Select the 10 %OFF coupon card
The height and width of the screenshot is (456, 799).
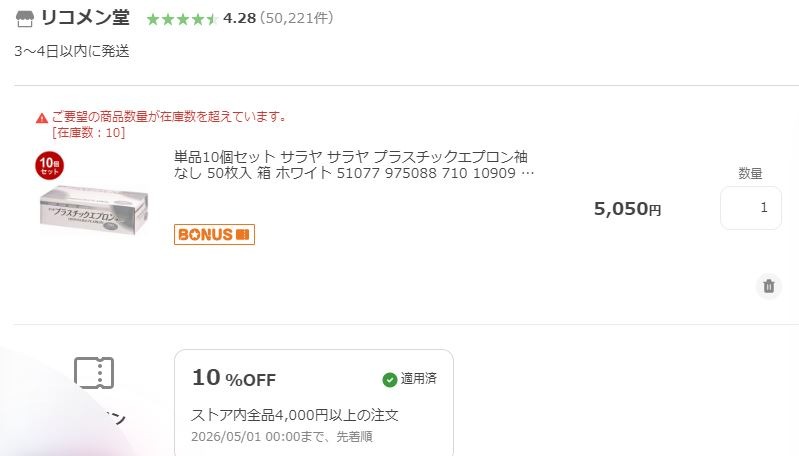coord(314,402)
